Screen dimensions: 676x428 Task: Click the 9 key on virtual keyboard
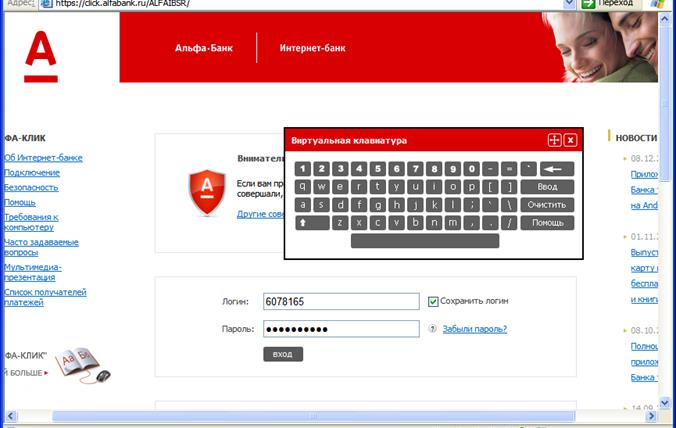[x=453, y=169]
